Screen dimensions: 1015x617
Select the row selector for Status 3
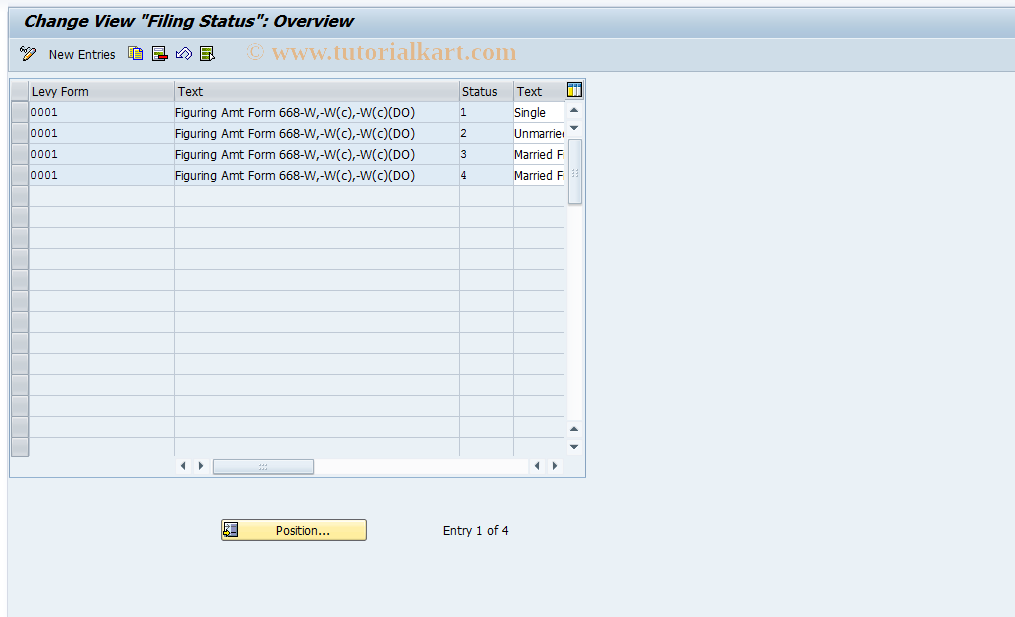click(20, 154)
